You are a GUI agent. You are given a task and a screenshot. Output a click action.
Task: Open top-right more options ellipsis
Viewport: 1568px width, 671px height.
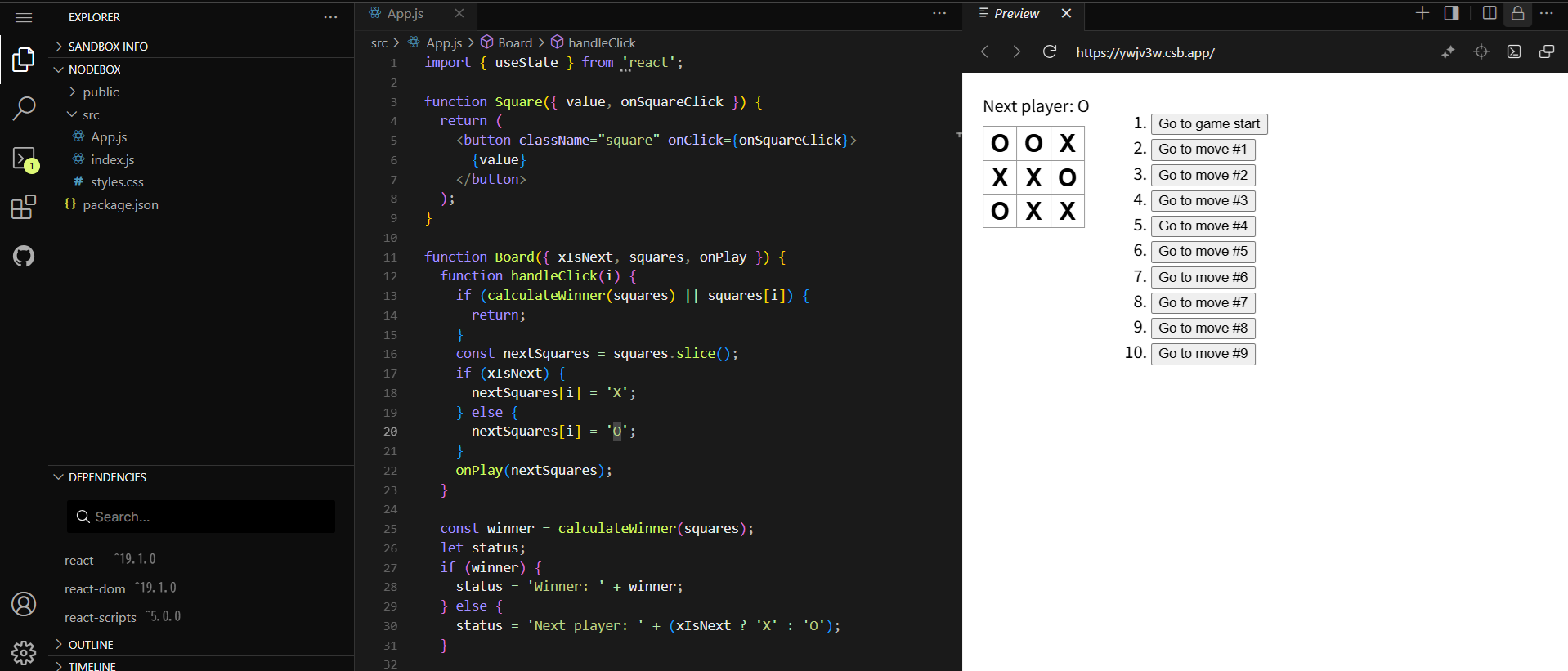tap(1546, 13)
